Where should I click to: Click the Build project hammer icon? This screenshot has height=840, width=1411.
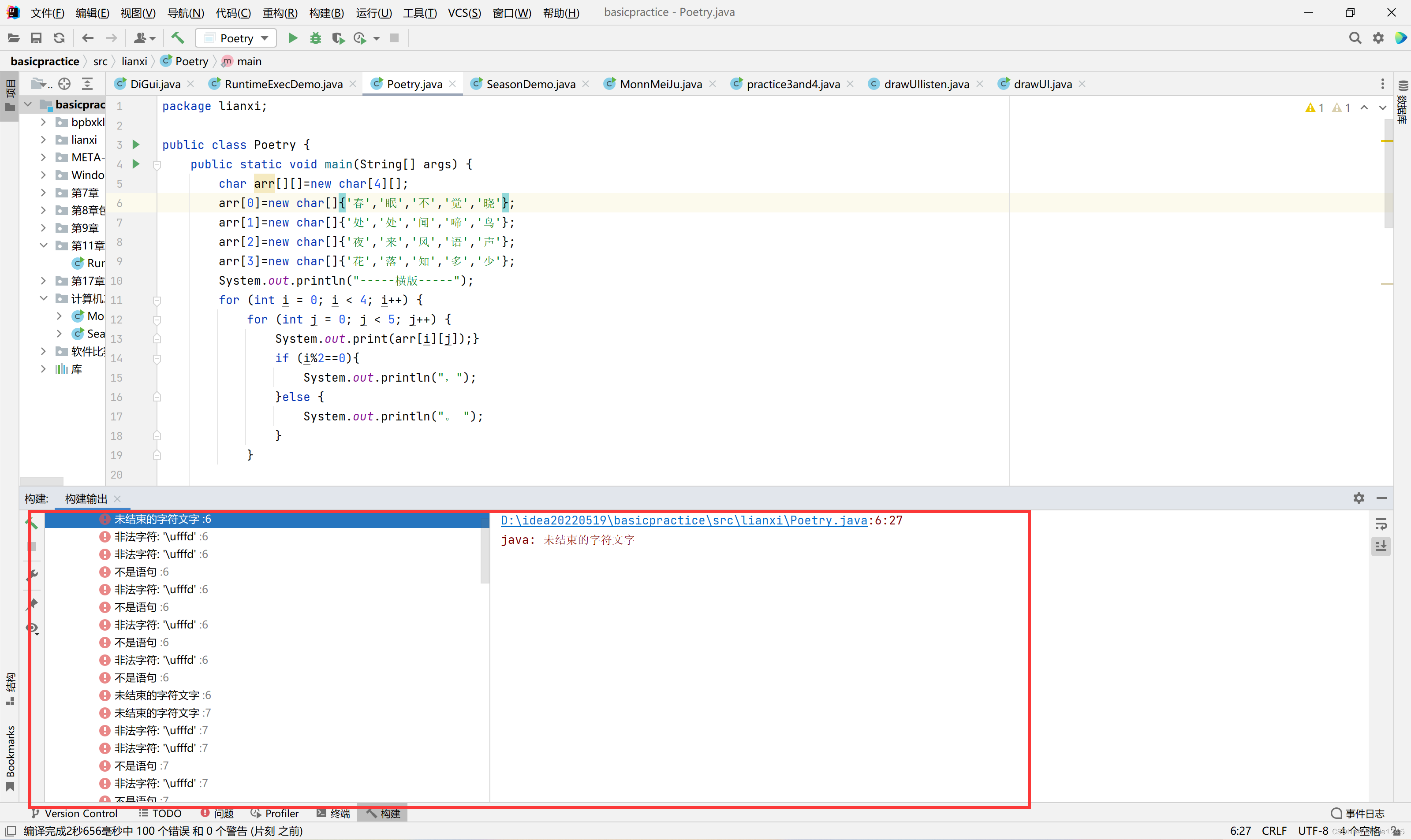(178, 38)
